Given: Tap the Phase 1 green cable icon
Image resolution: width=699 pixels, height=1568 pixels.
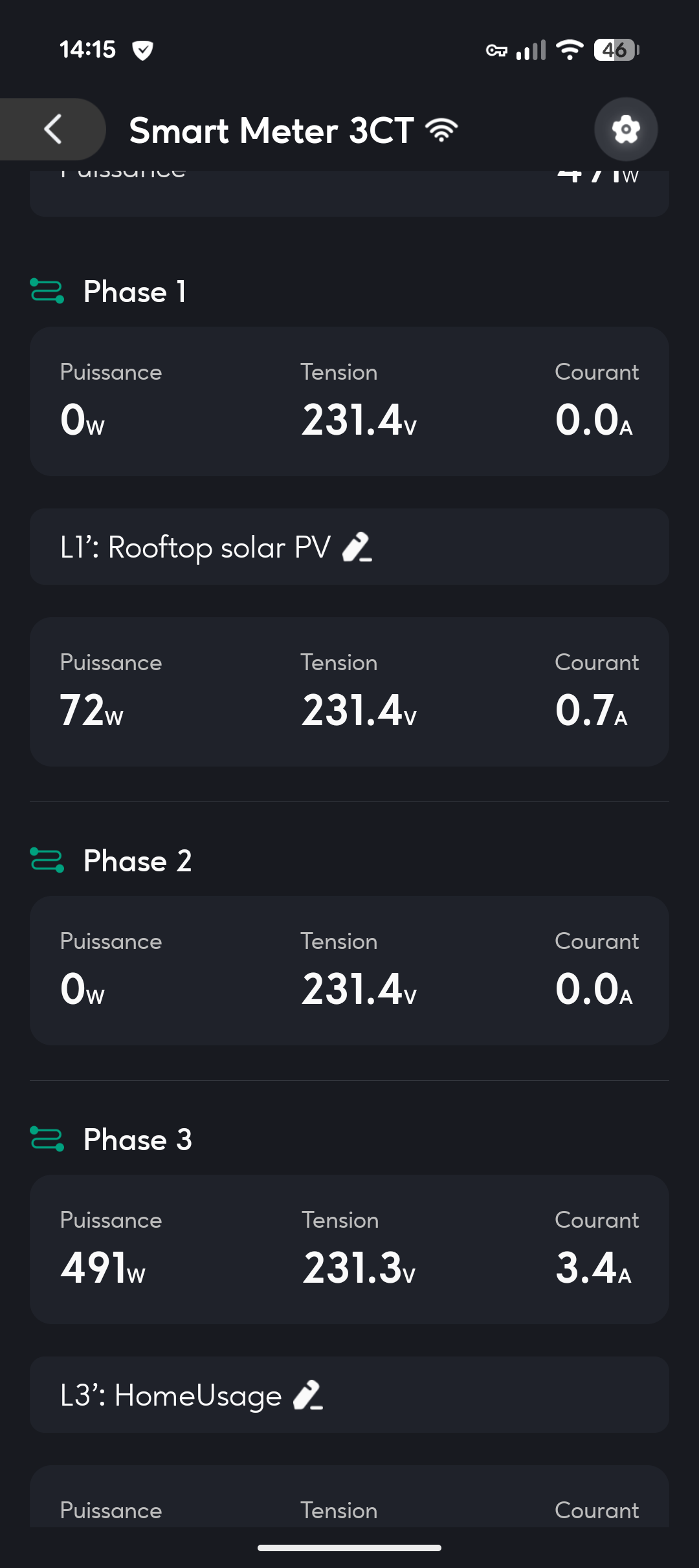Looking at the screenshot, I should click(x=47, y=291).
